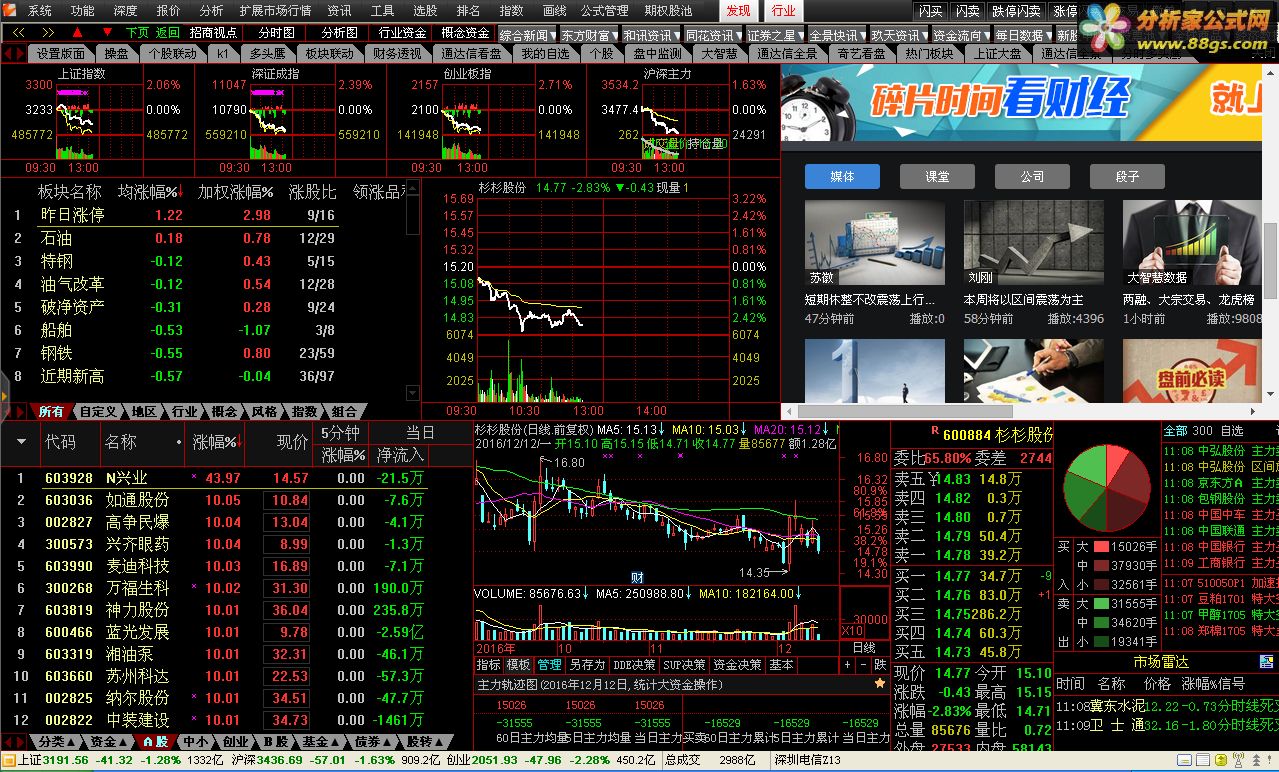The height and width of the screenshot is (772, 1279).
Task: Sort by the 涨幅% column header
Action: 215,441
